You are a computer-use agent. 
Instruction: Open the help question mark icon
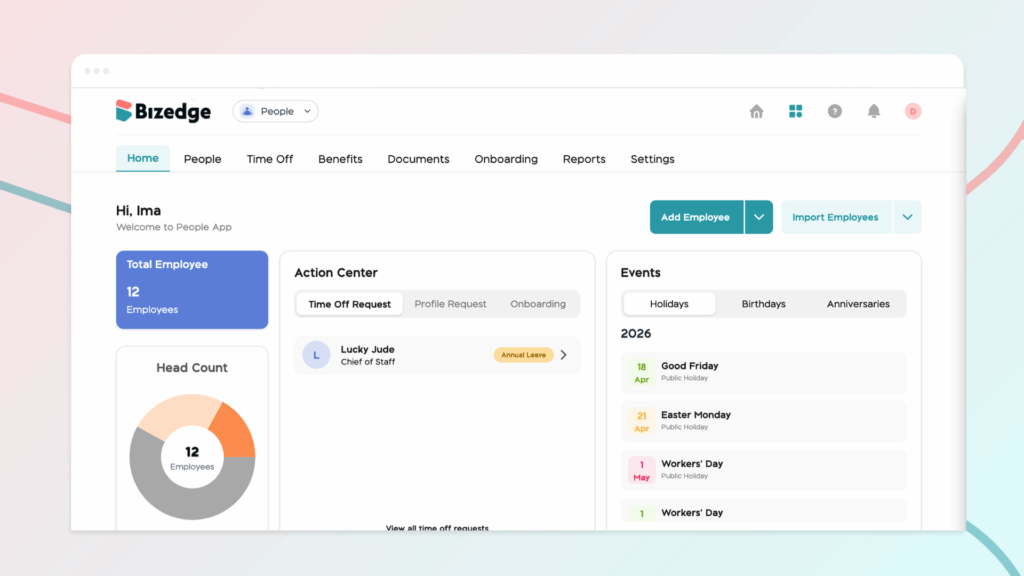(834, 112)
